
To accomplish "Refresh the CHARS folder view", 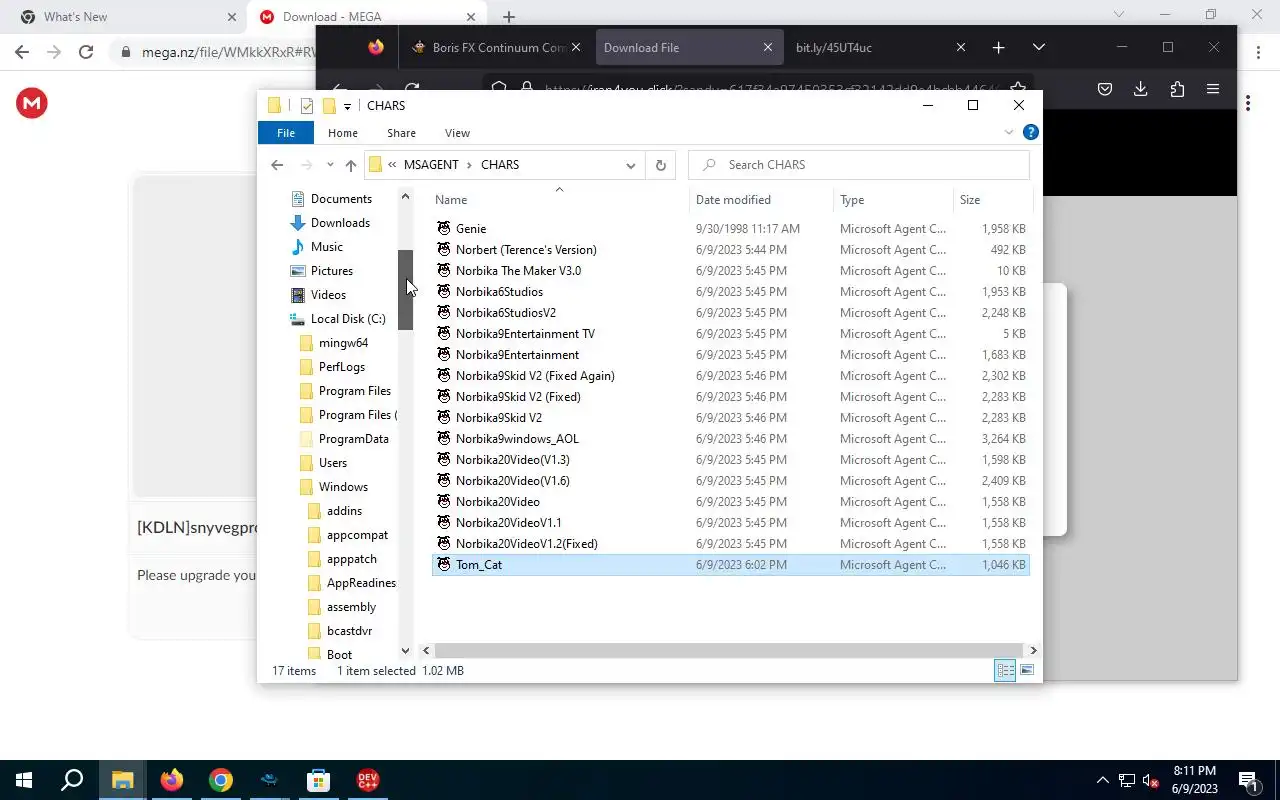I will (660, 165).
